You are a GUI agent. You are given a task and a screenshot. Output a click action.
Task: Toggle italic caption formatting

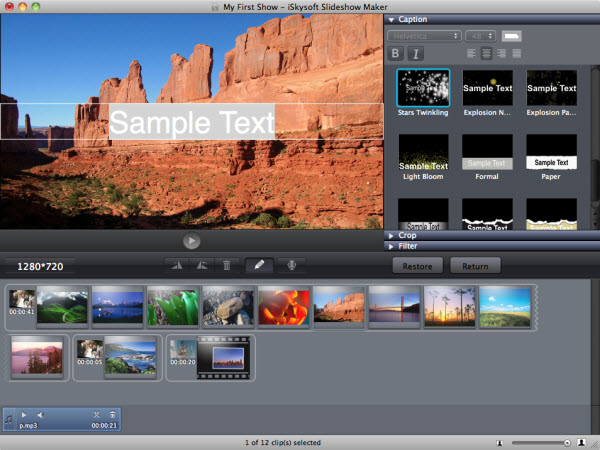[x=415, y=53]
